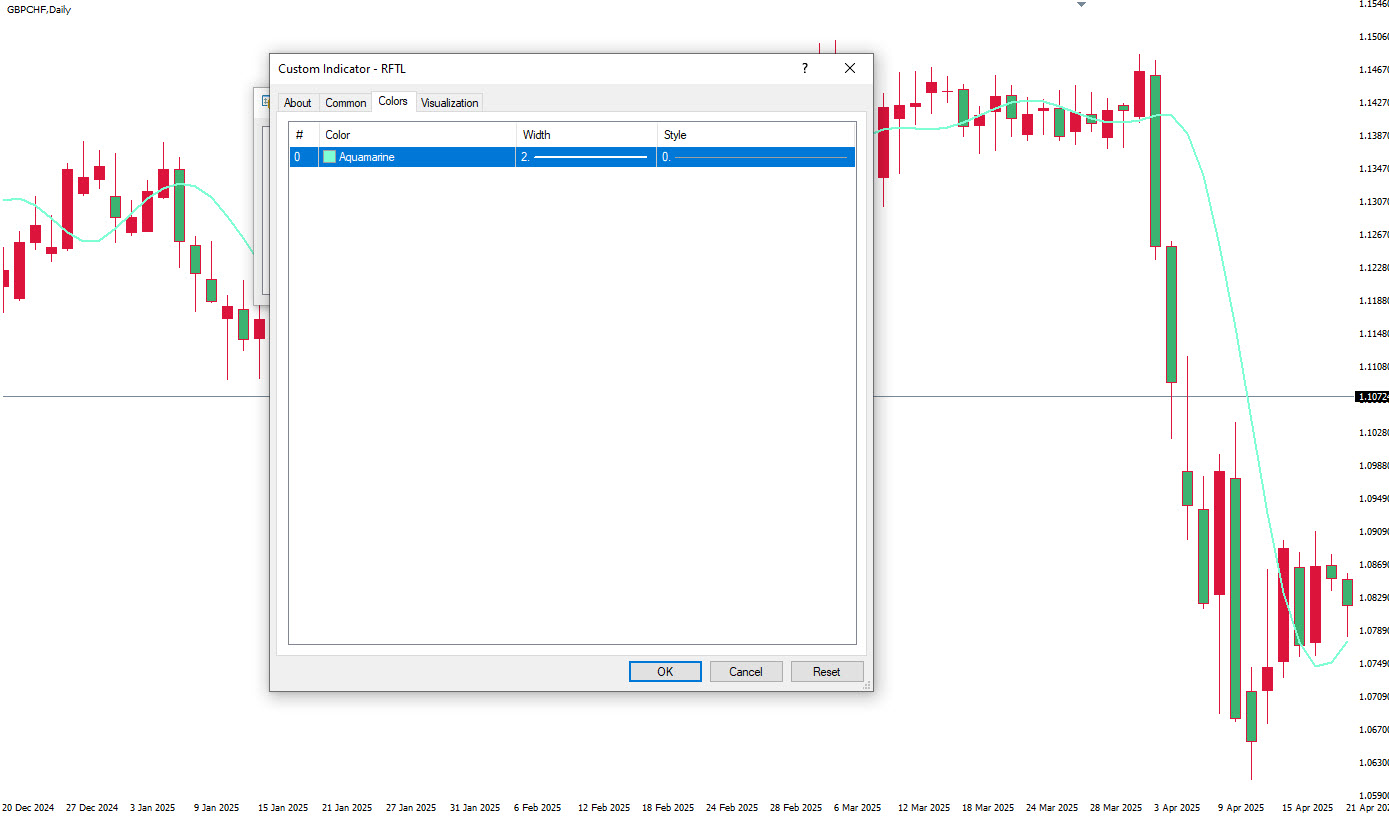Click the Cancel button
The height and width of the screenshot is (818, 1389).
(x=746, y=672)
